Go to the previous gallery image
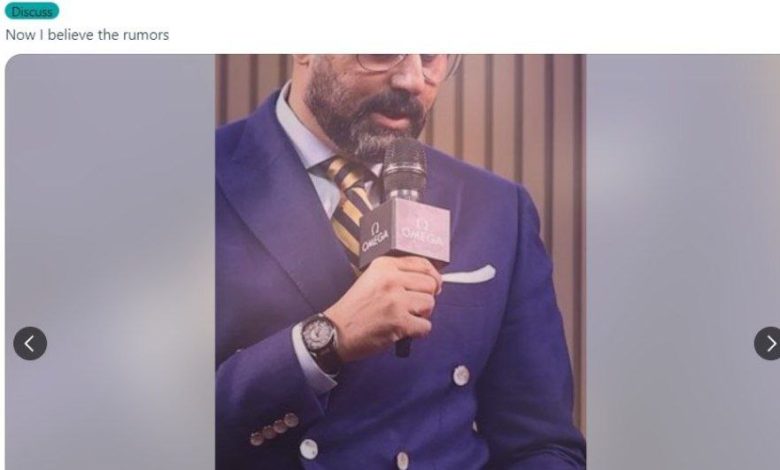 (x=30, y=343)
